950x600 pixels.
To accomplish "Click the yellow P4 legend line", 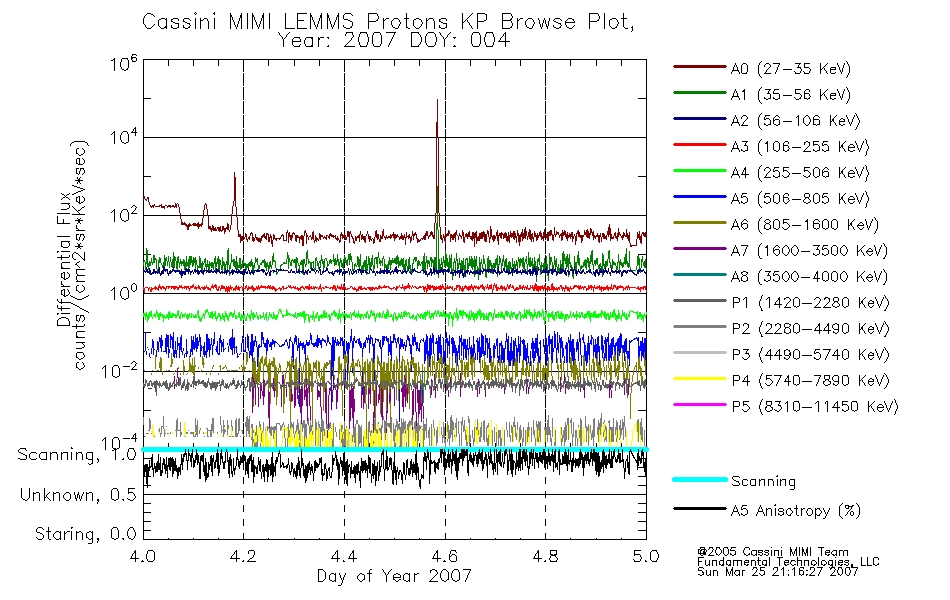I will (700, 379).
